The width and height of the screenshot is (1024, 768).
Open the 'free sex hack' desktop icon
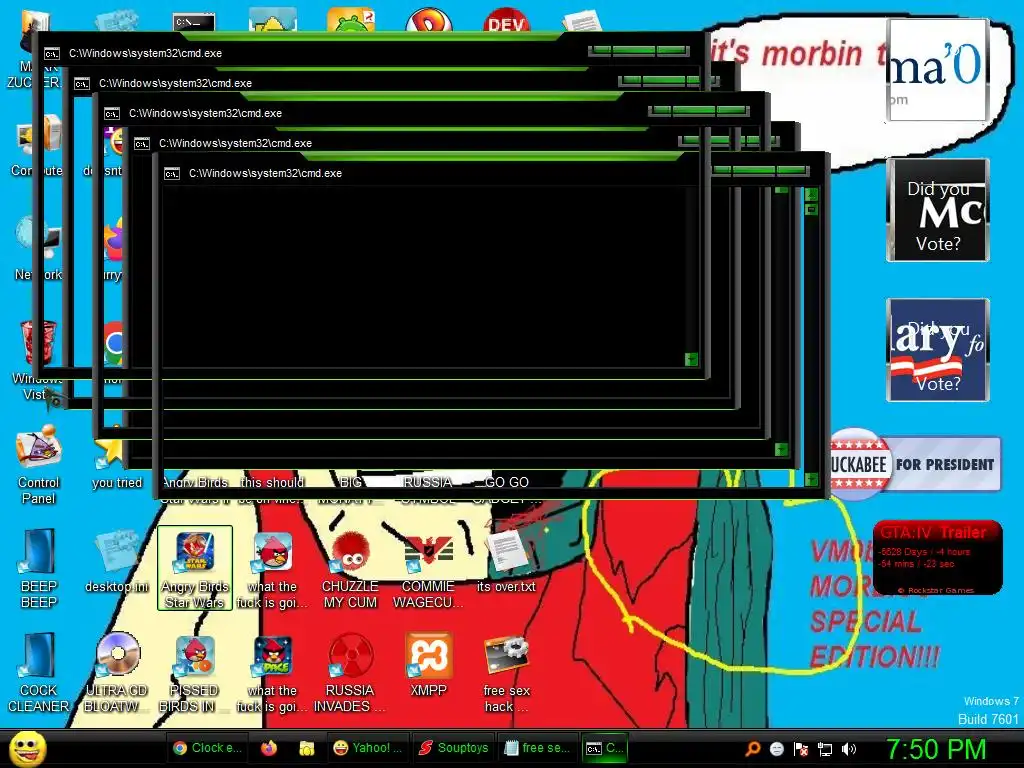(506, 673)
